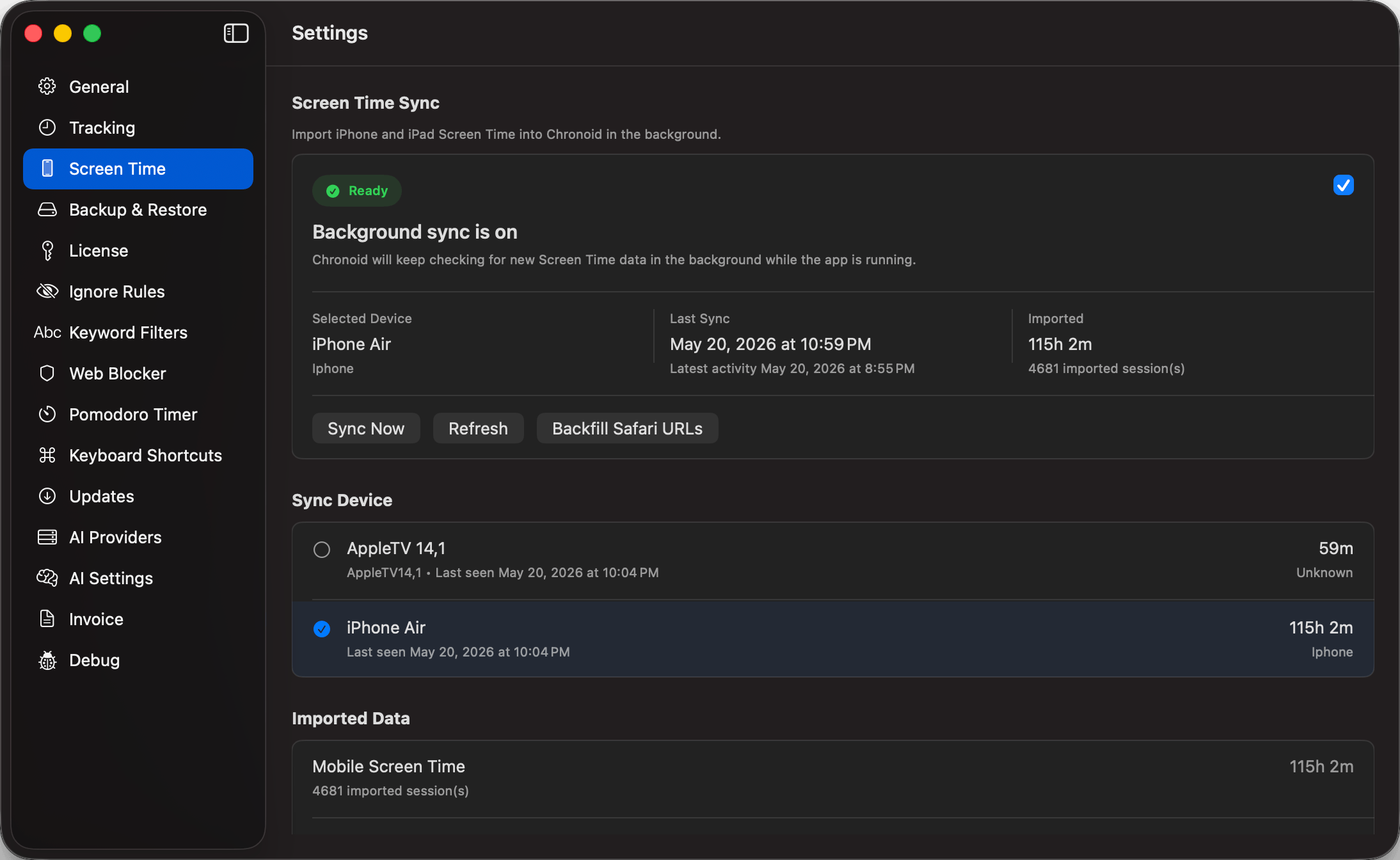
Task: Show Pomodoro Timer settings
Action: tap(138, 414)
